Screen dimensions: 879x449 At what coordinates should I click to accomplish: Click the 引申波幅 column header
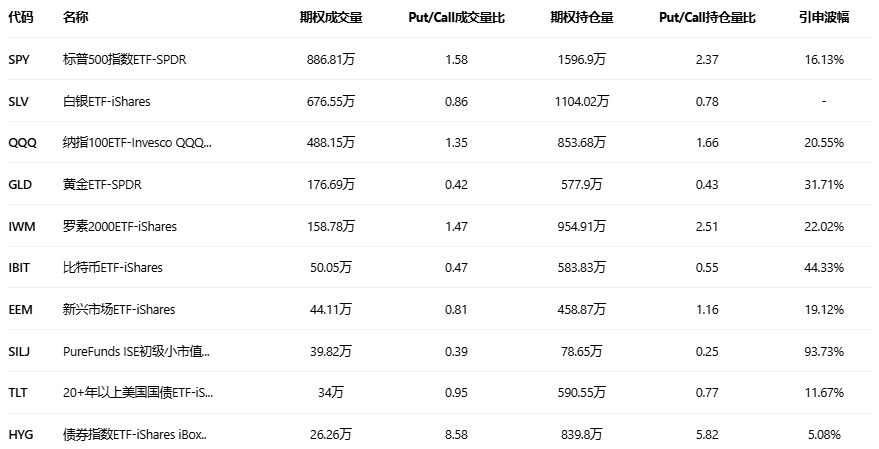tap(823, 18)
